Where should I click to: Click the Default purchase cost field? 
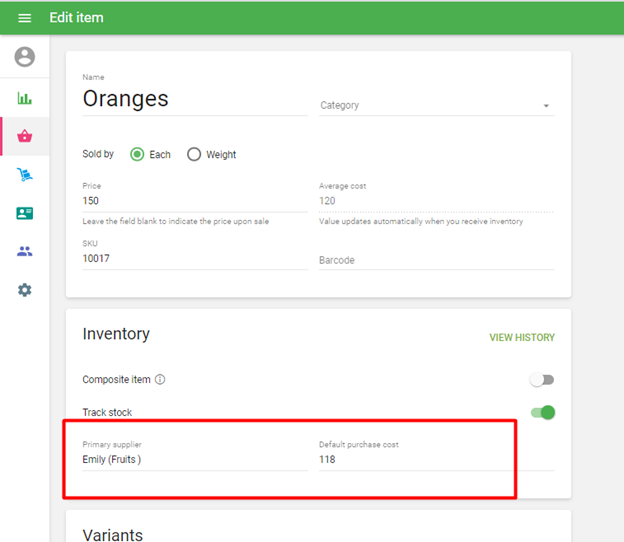tap(436, 460)
